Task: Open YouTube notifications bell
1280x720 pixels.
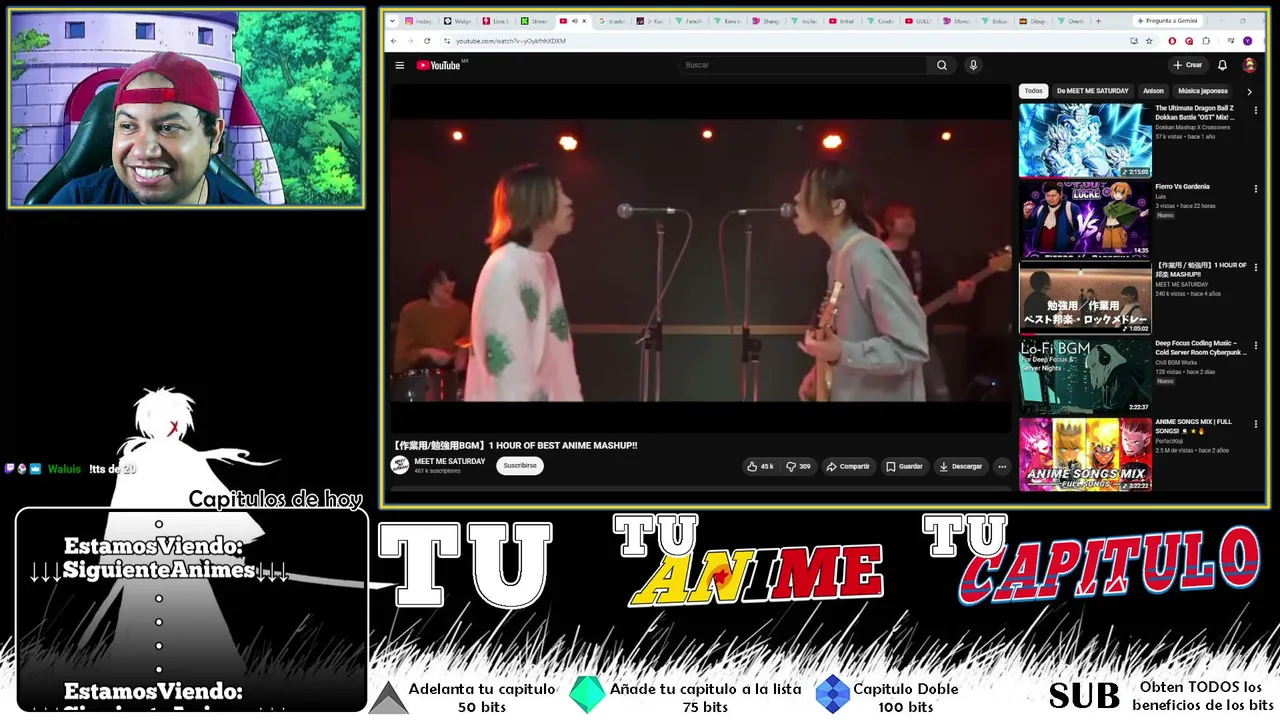Action: pos(1222,65)
